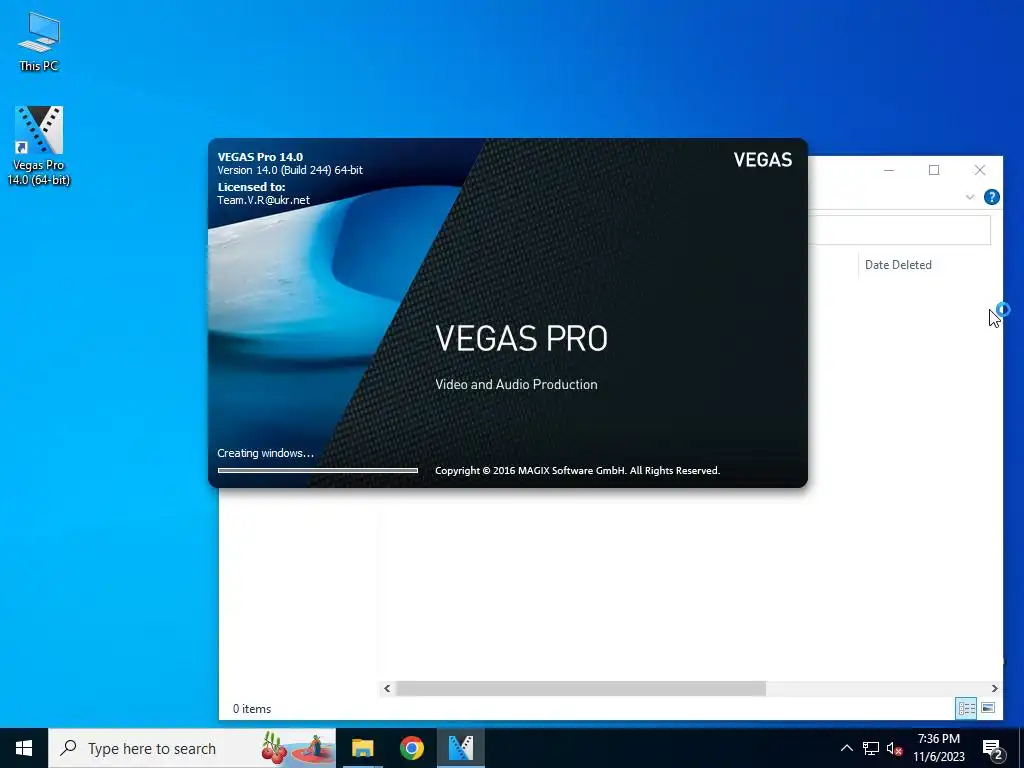The image size is (1024, 768).
Task: Click the Help icon in Explorer window
Action: (x=991, y=197)
